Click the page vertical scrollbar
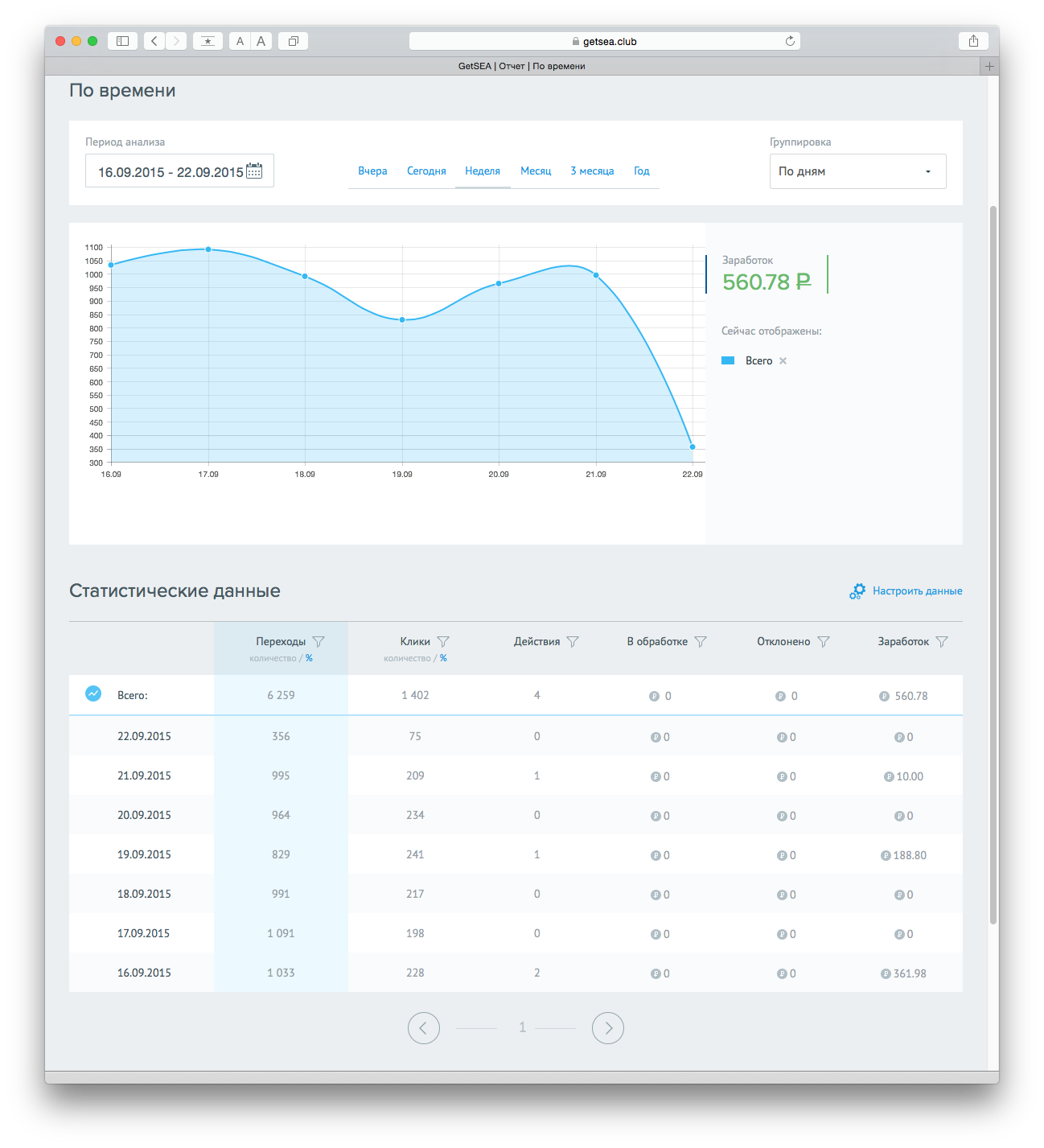 point(993,565)
